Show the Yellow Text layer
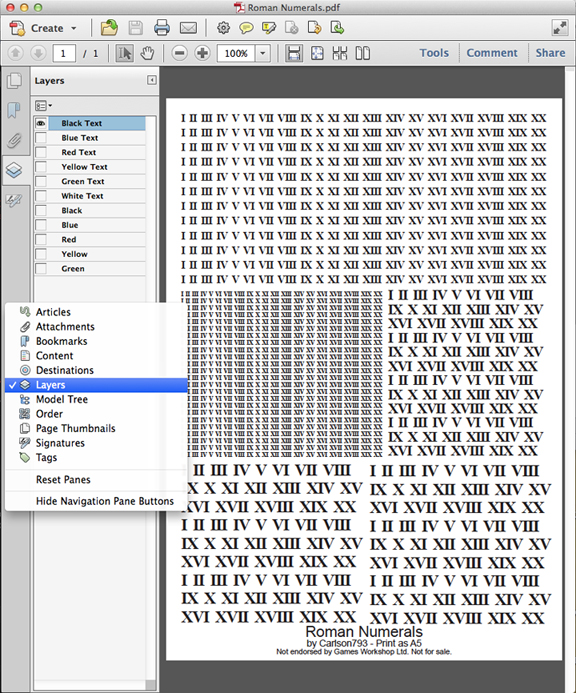This screenshot has height=693, width=576. (x=41, y=167)
